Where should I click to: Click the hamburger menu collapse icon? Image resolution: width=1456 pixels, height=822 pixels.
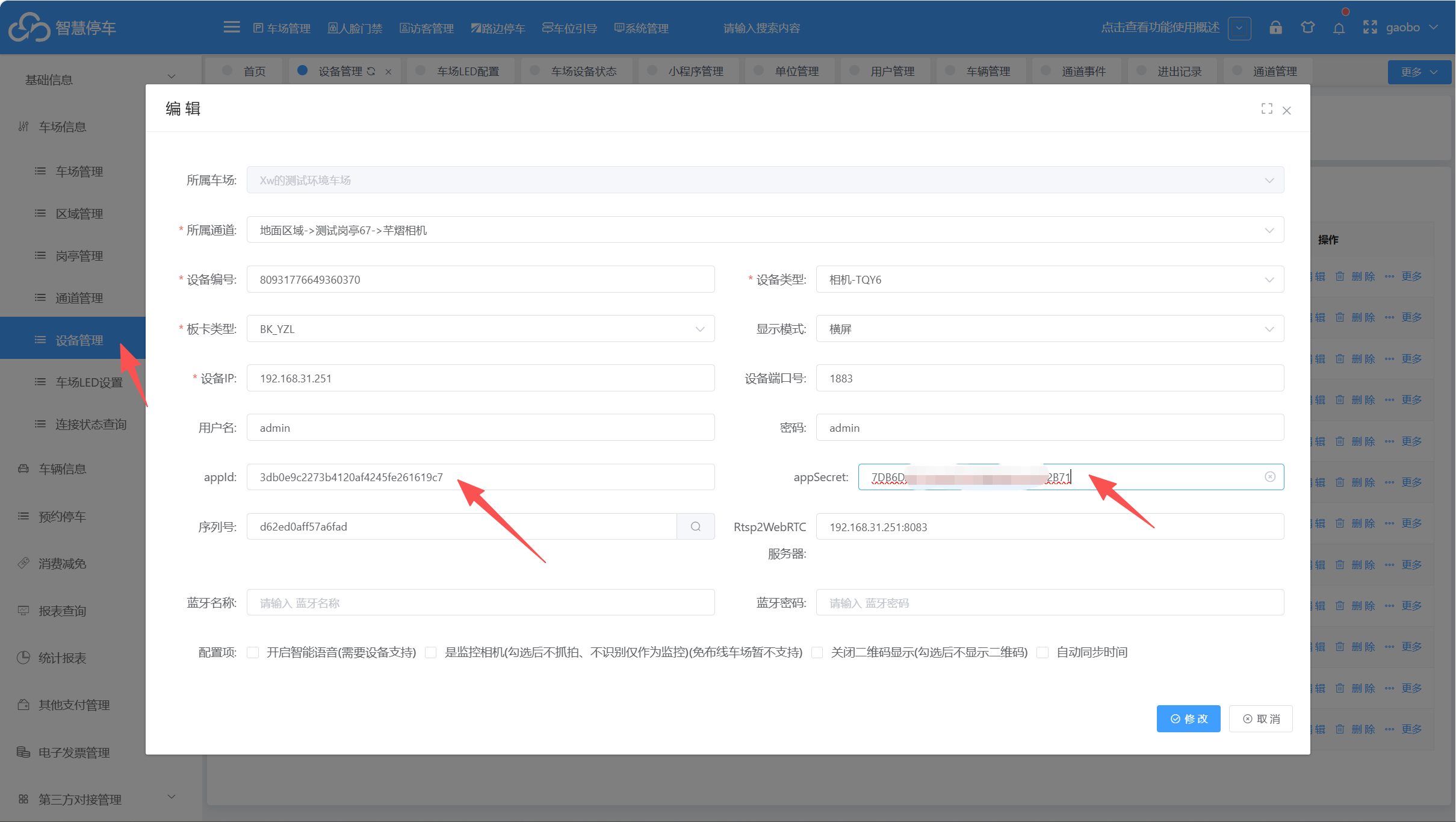point(231,28)
